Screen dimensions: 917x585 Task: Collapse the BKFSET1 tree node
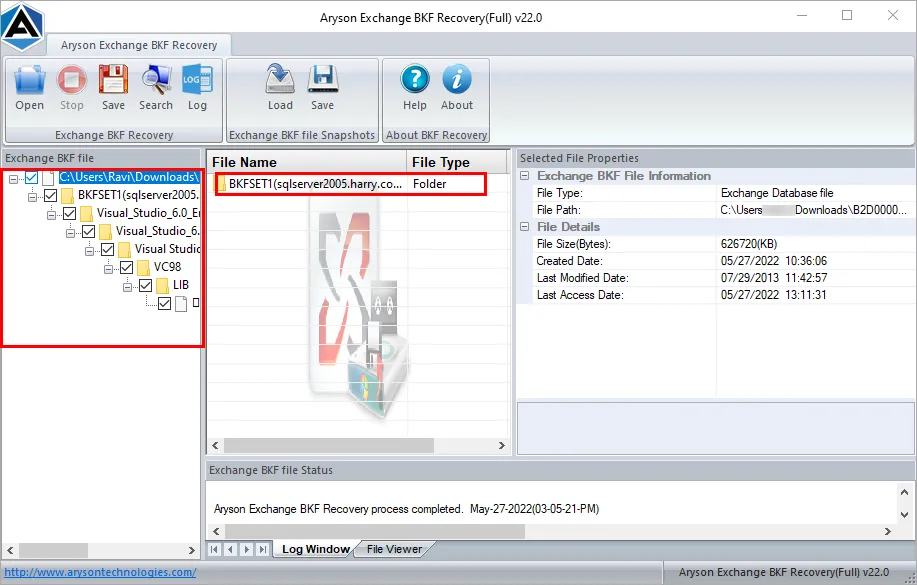34,195
